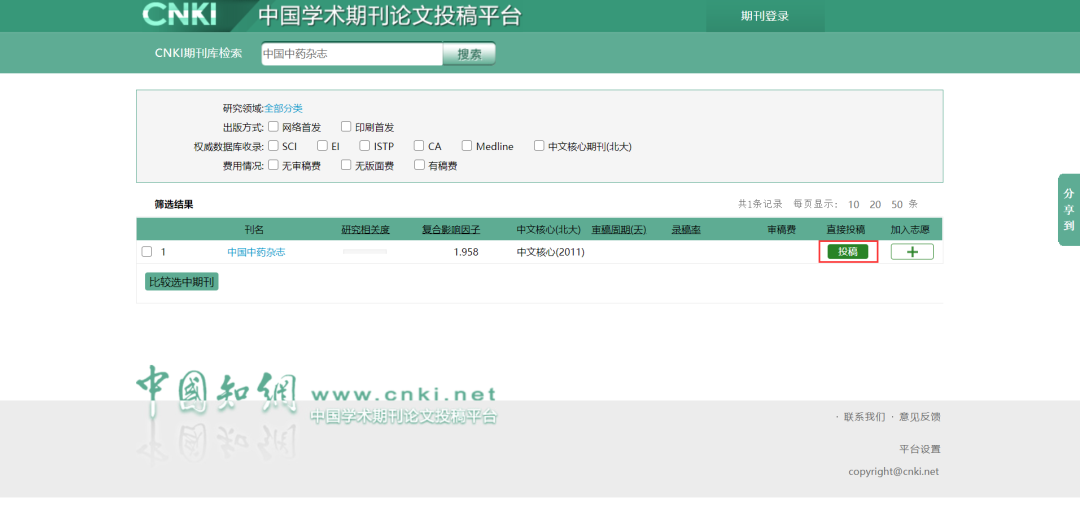Show 20 records per page
1080x511 pixels.
(875, 205)
